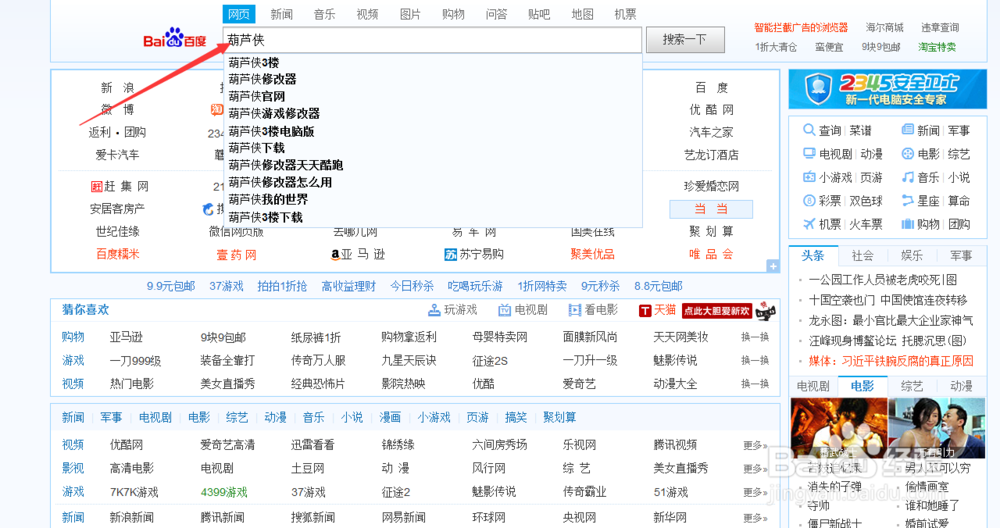Select the 音乐 search tab
Screen dimensions: 1000x528
pyautogui.click(x=325, y=14)
